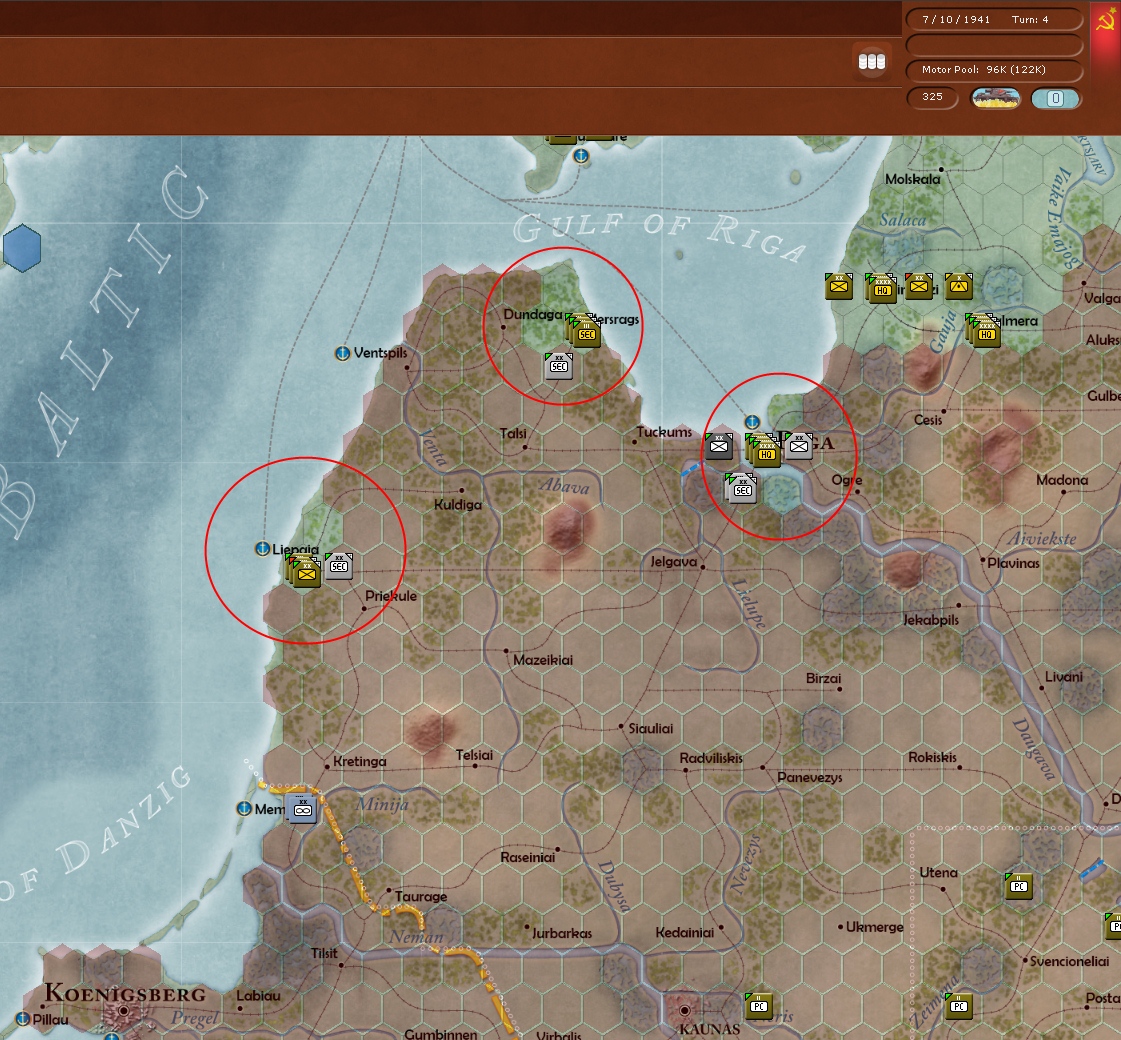Click the Tilsit town label
Screen dimensions: 1121x1040
[324, 954]
